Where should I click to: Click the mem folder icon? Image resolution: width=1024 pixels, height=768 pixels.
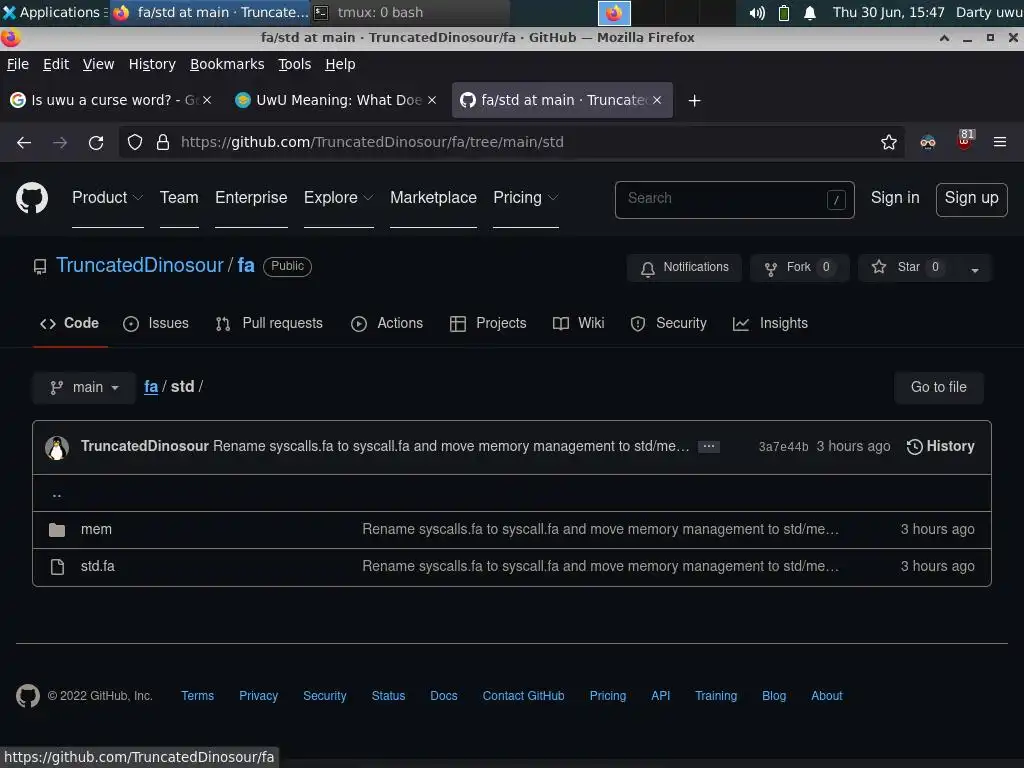tap(57, 530)
